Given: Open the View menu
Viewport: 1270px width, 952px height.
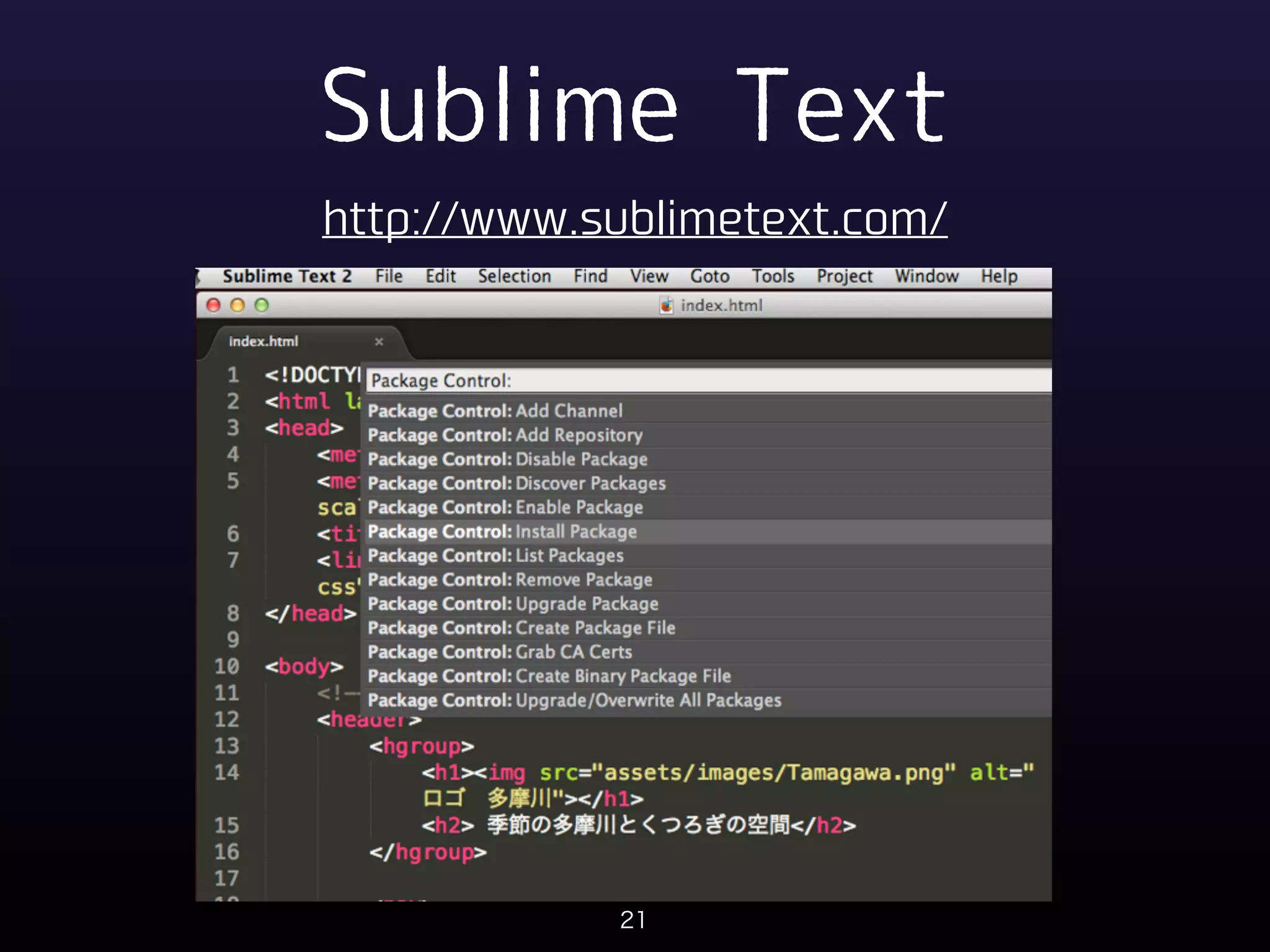Looking at the screenshot, I should point(649,276).
